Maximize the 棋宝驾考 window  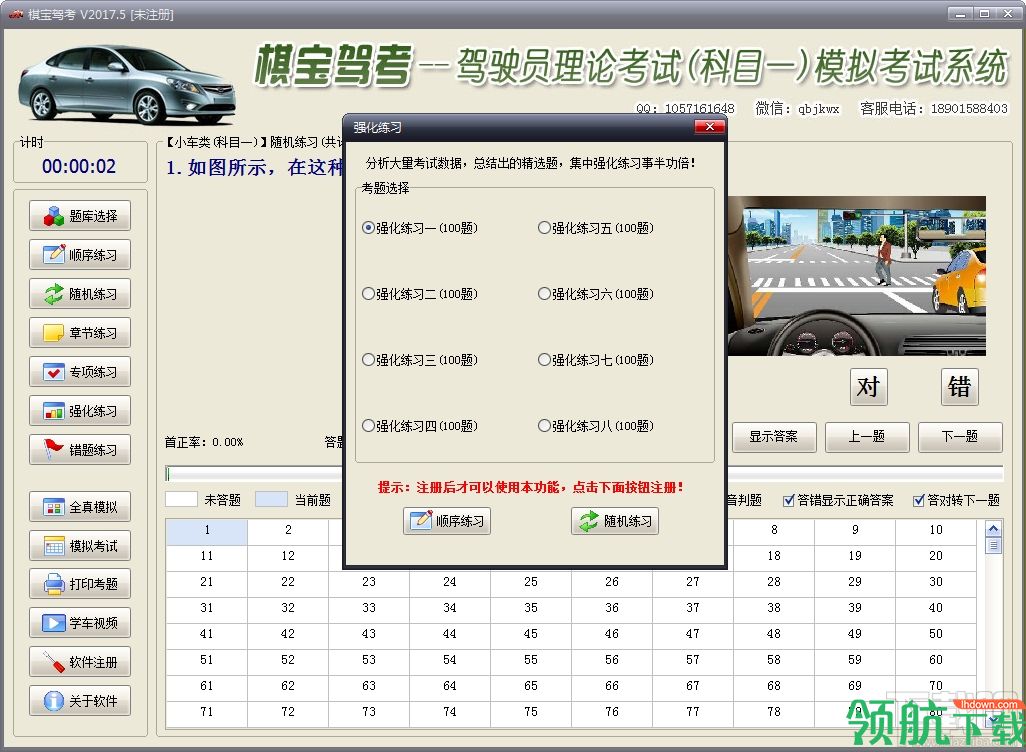point(984,13)
